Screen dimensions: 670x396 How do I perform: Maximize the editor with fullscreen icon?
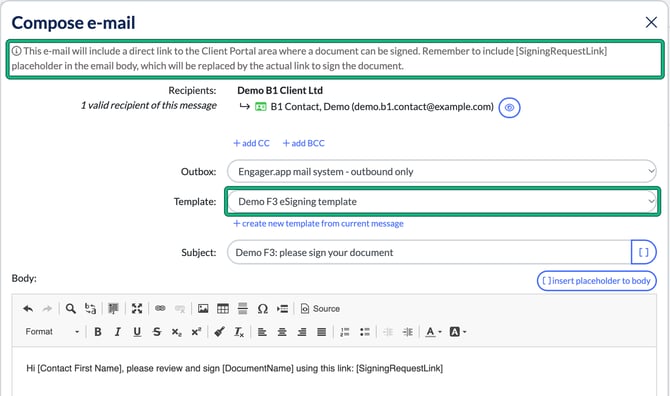137,308
